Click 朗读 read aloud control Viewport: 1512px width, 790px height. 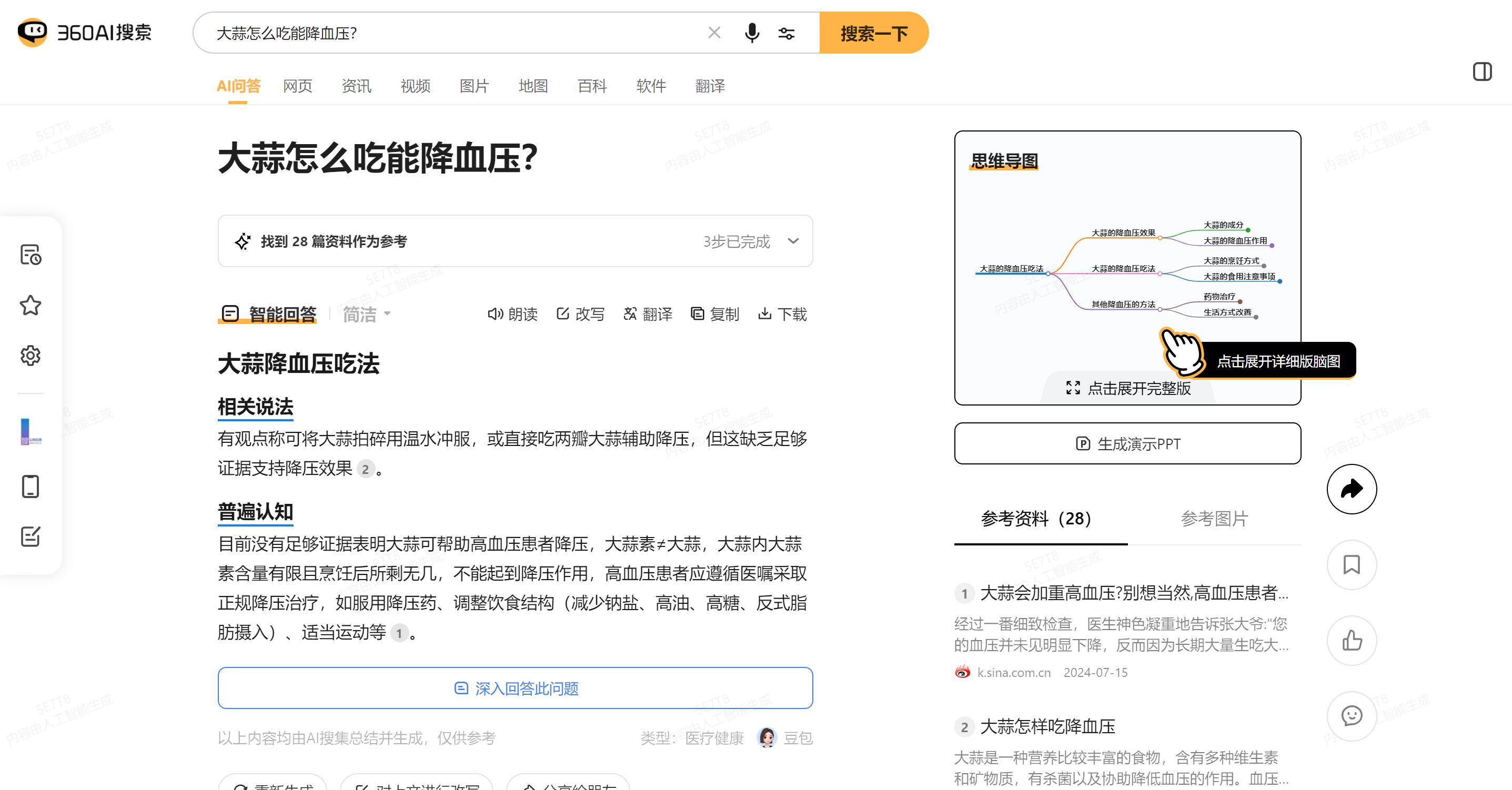point(512,314)
